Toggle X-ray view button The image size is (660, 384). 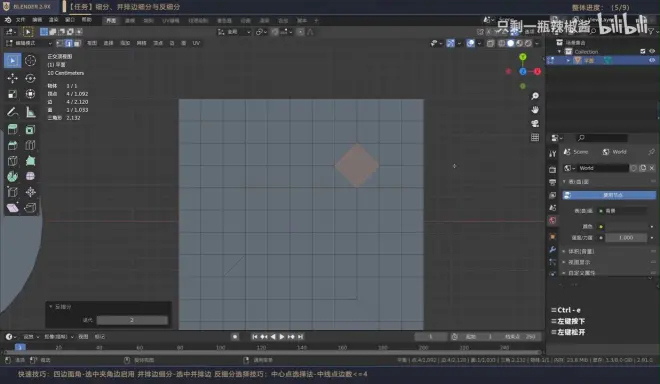pos(490,43)
